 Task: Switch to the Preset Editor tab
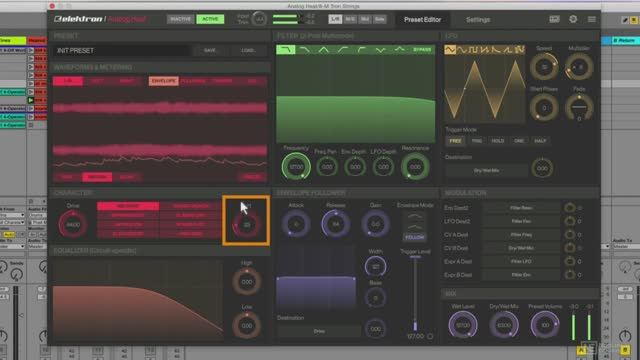click(x=422, y=19)
